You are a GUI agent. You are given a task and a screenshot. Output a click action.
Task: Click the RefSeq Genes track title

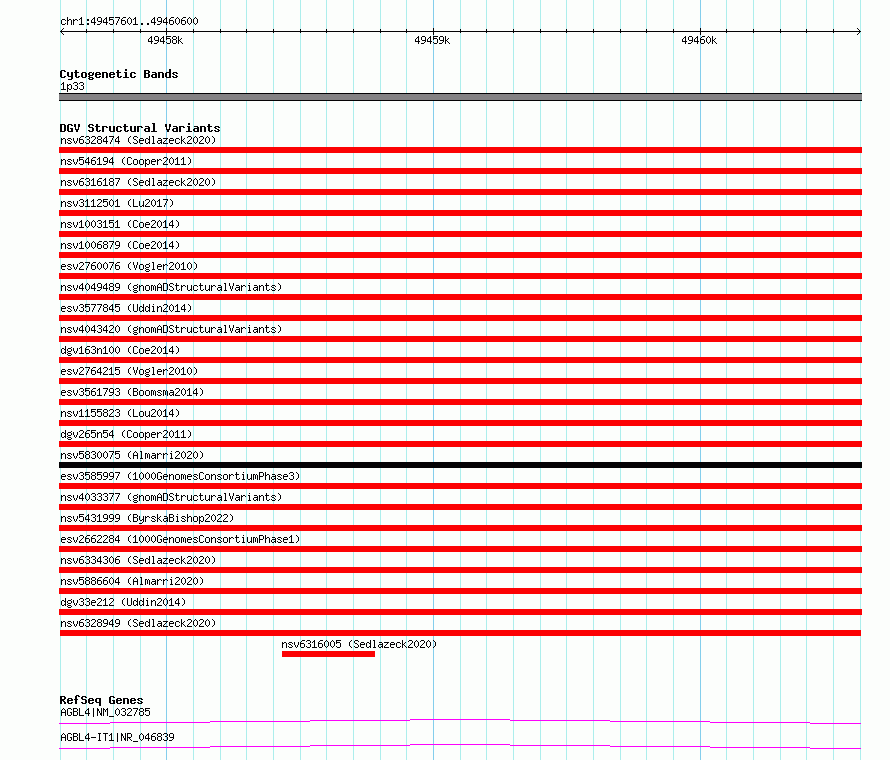coord(101,700)
